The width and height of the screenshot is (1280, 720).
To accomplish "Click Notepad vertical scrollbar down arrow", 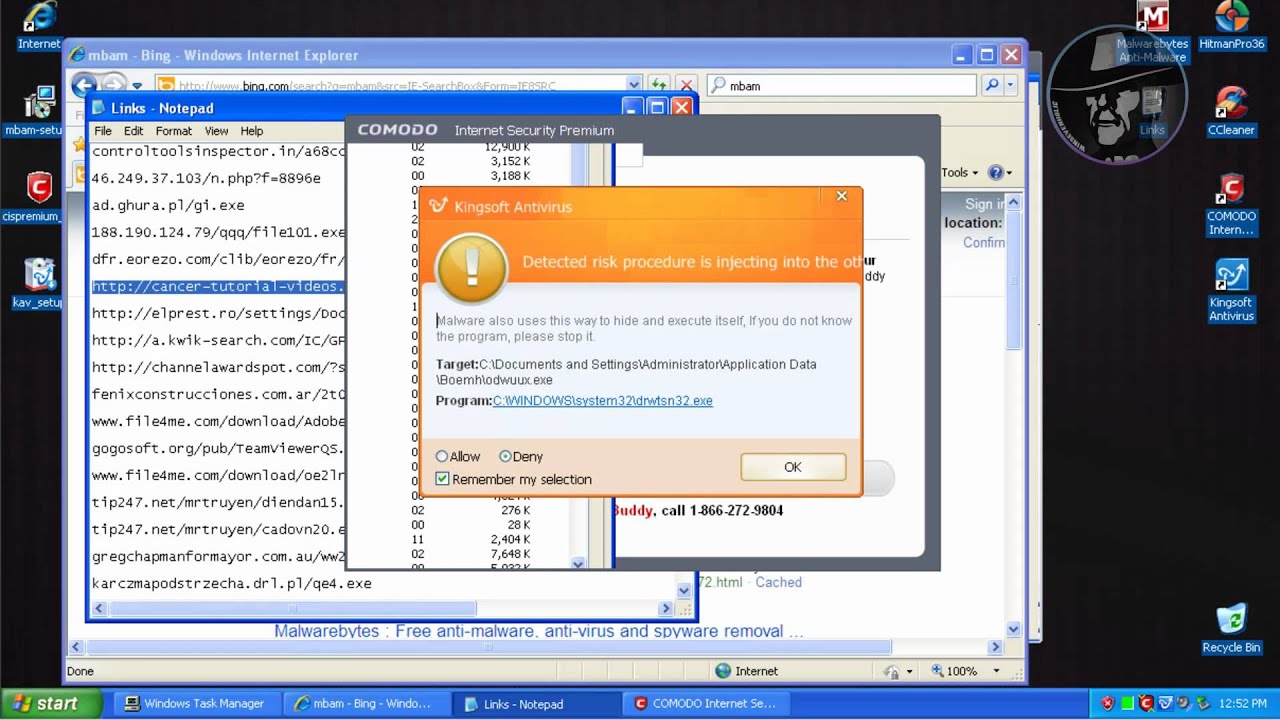I will pos(683,591).
